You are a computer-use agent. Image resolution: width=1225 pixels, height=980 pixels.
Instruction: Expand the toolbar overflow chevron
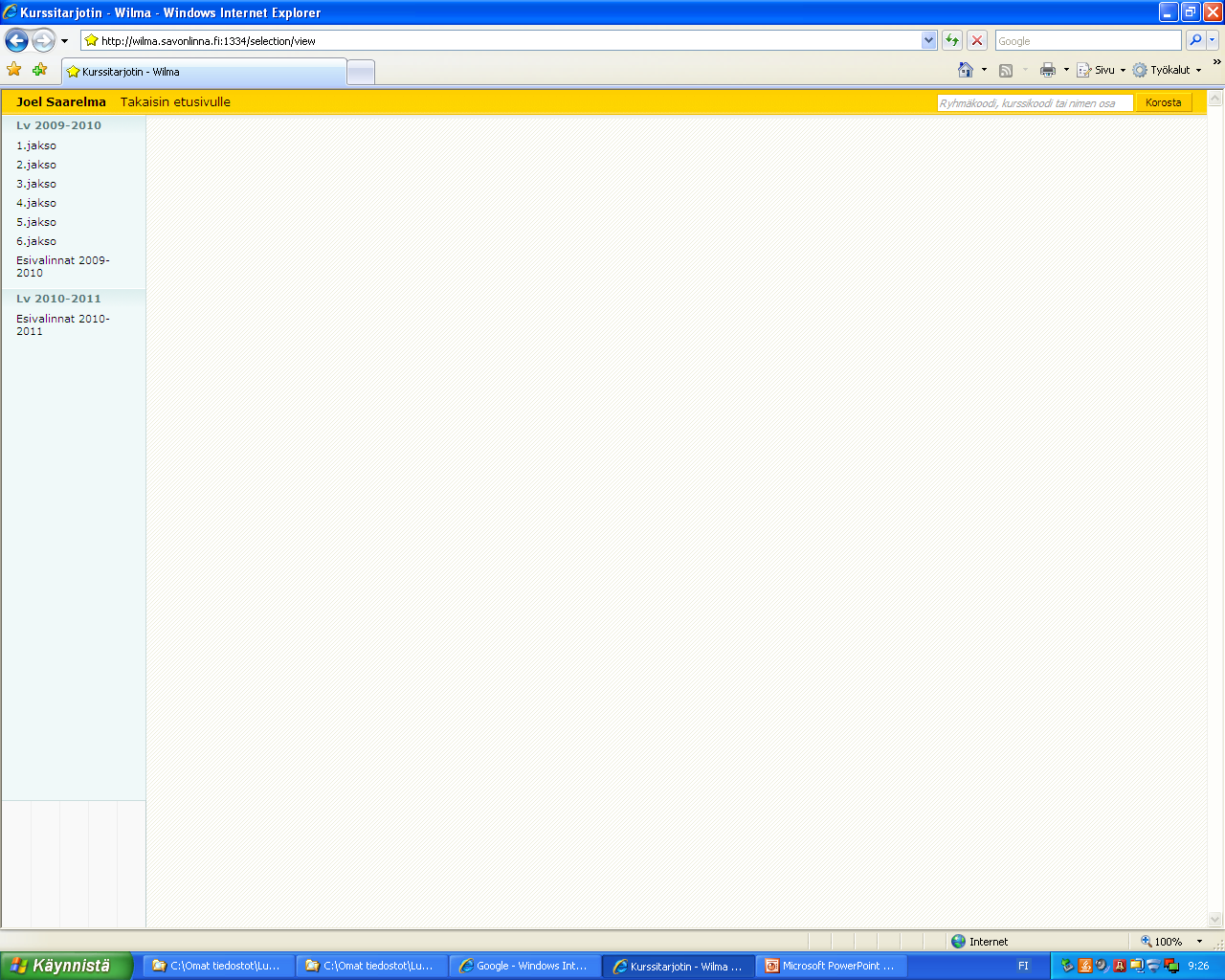pyautogui.click(x=1216, y=62)
